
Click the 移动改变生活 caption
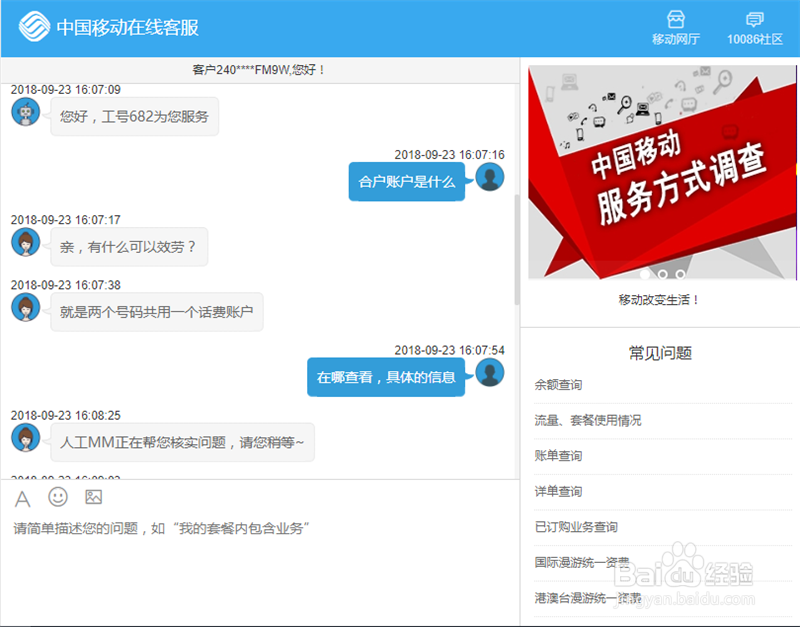point(658,299)
